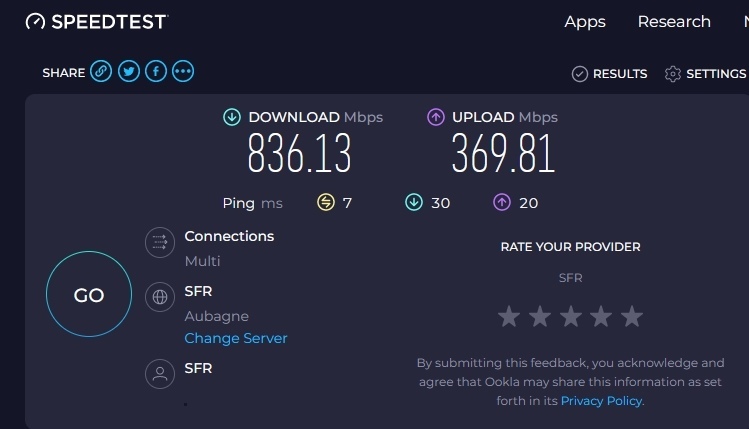The height and width of the screenshot is (429, 749).
Task: Click the Speedtest logo
Action: coord(97,21)
